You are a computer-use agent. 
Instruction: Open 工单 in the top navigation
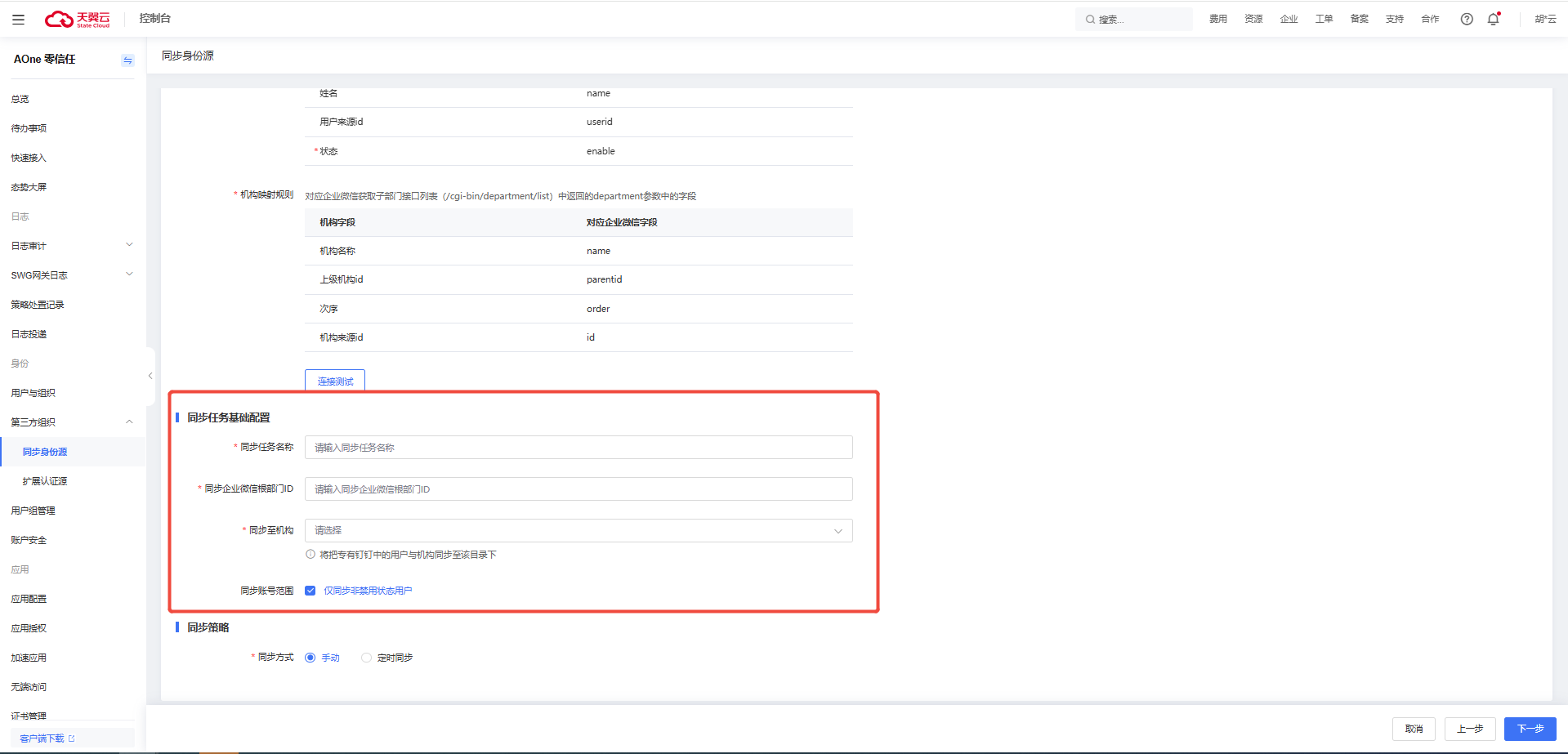pyautogui.click(x=1324, y=19)
